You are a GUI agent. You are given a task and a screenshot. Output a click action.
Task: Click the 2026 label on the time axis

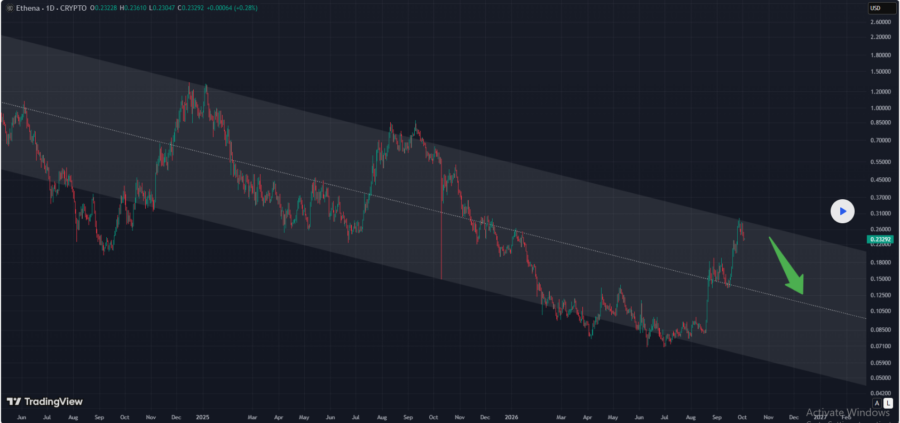pyautogui.click(x=511, y=417)
